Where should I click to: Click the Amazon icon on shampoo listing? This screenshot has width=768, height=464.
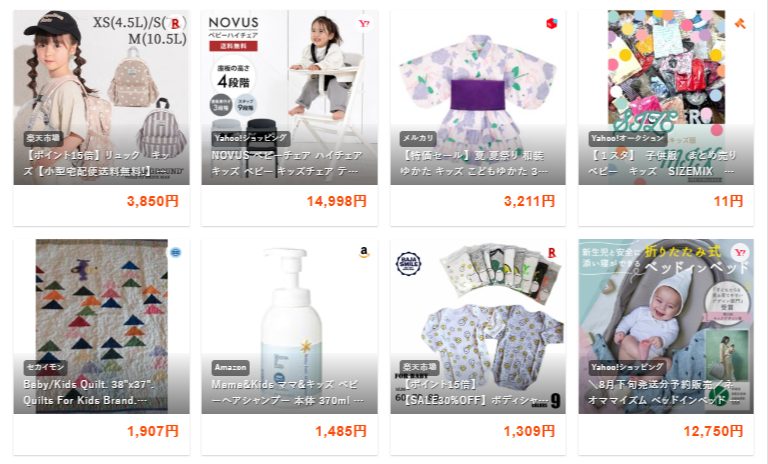coord(364,252)
